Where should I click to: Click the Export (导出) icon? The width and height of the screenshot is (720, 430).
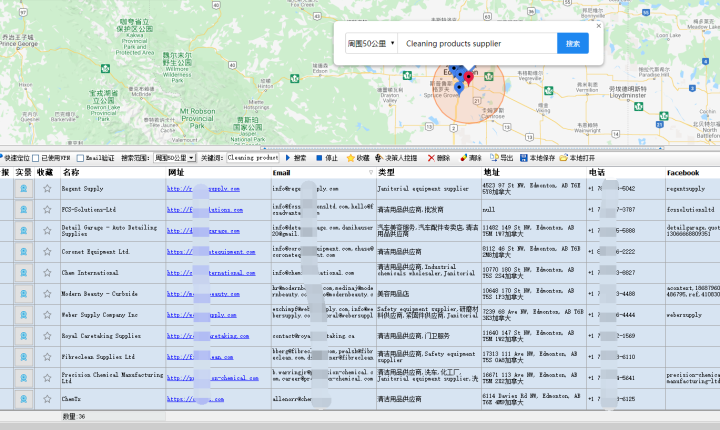[494, 158]
